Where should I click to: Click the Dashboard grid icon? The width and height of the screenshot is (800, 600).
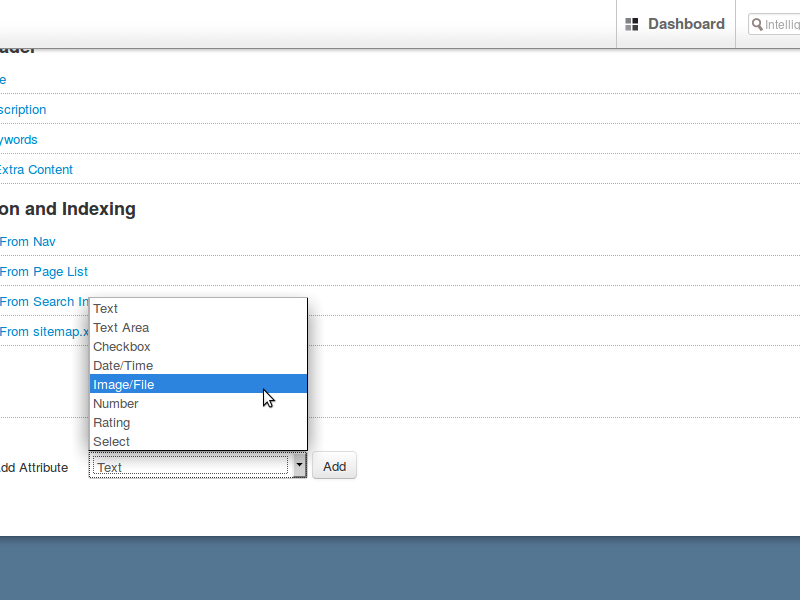632,24
